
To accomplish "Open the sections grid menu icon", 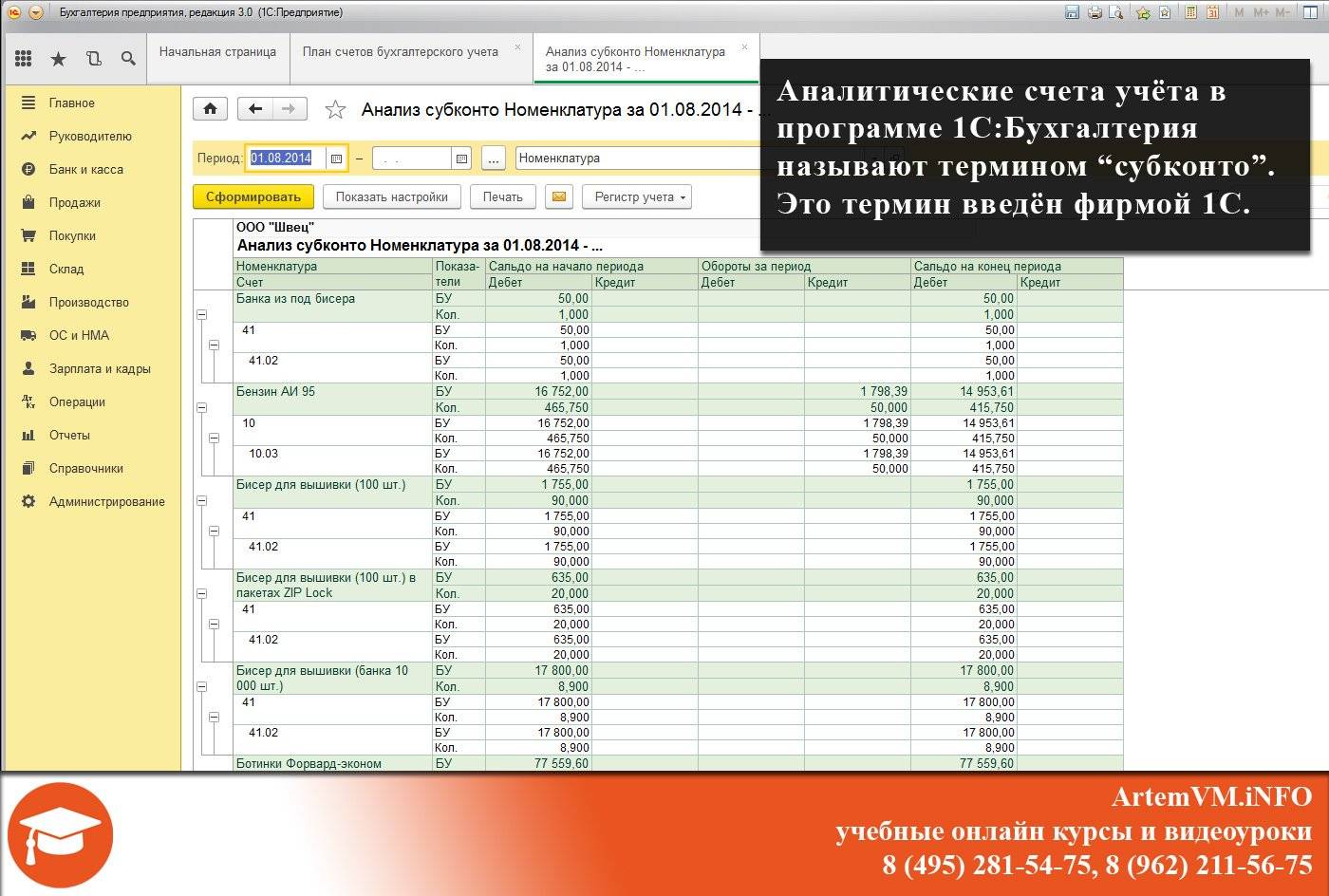I will coord(24,59).
